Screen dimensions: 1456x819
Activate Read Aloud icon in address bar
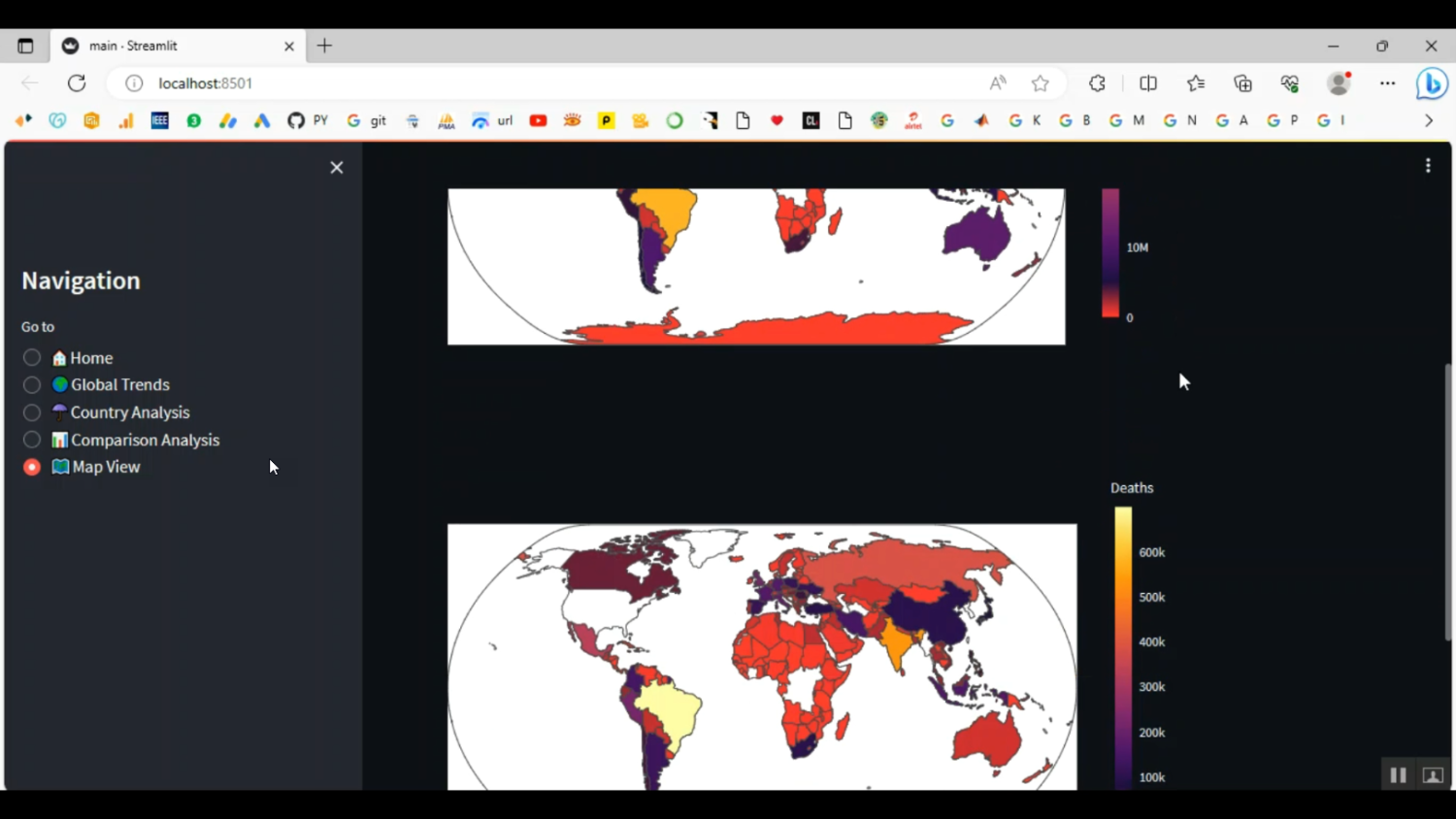[x=998, y=83]
